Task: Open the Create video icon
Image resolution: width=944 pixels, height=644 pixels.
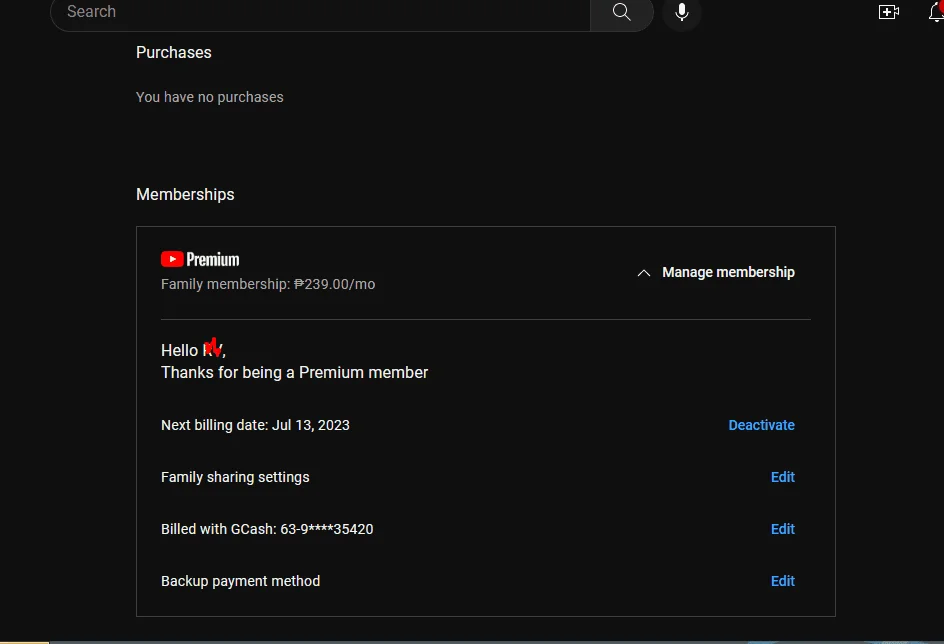Action: (889, 12)
